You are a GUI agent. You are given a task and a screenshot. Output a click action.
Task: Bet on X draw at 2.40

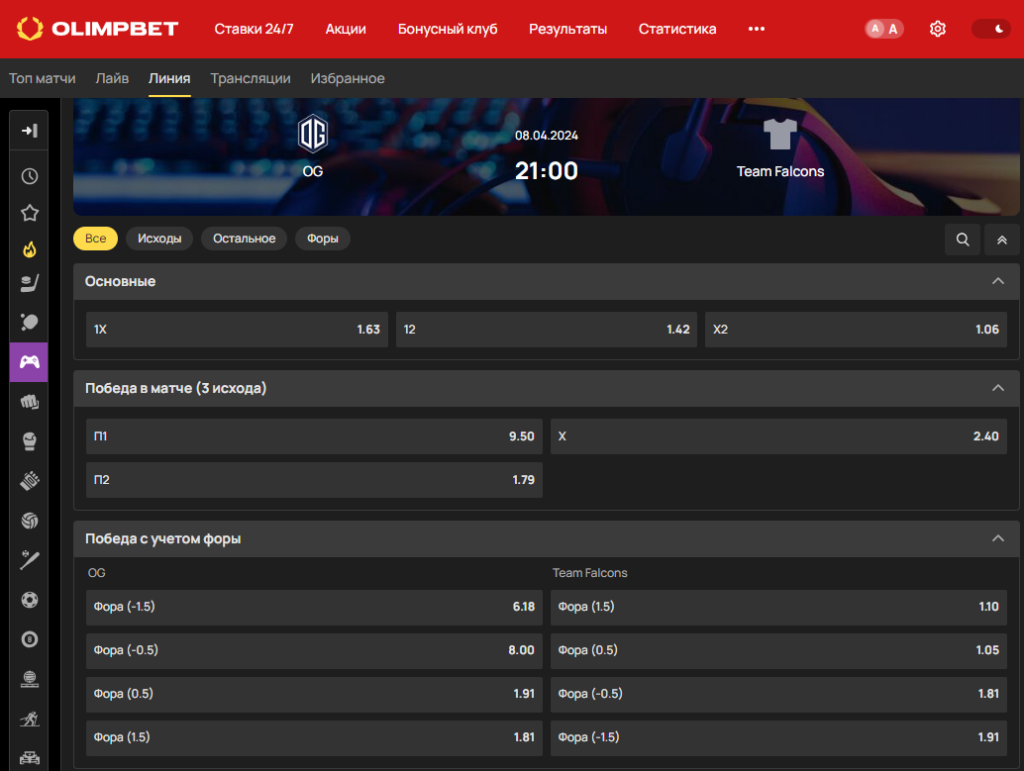point(778,437)
